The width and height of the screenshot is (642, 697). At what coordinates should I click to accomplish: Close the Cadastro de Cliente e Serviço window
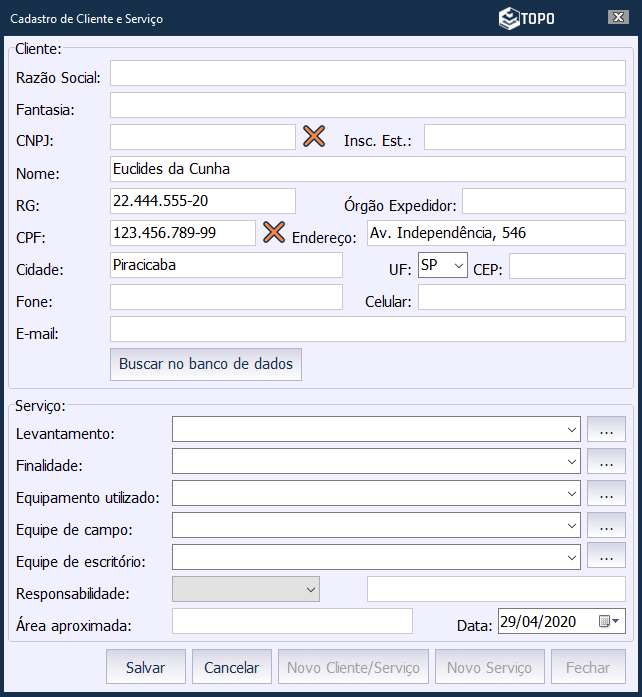click(619, 18)
